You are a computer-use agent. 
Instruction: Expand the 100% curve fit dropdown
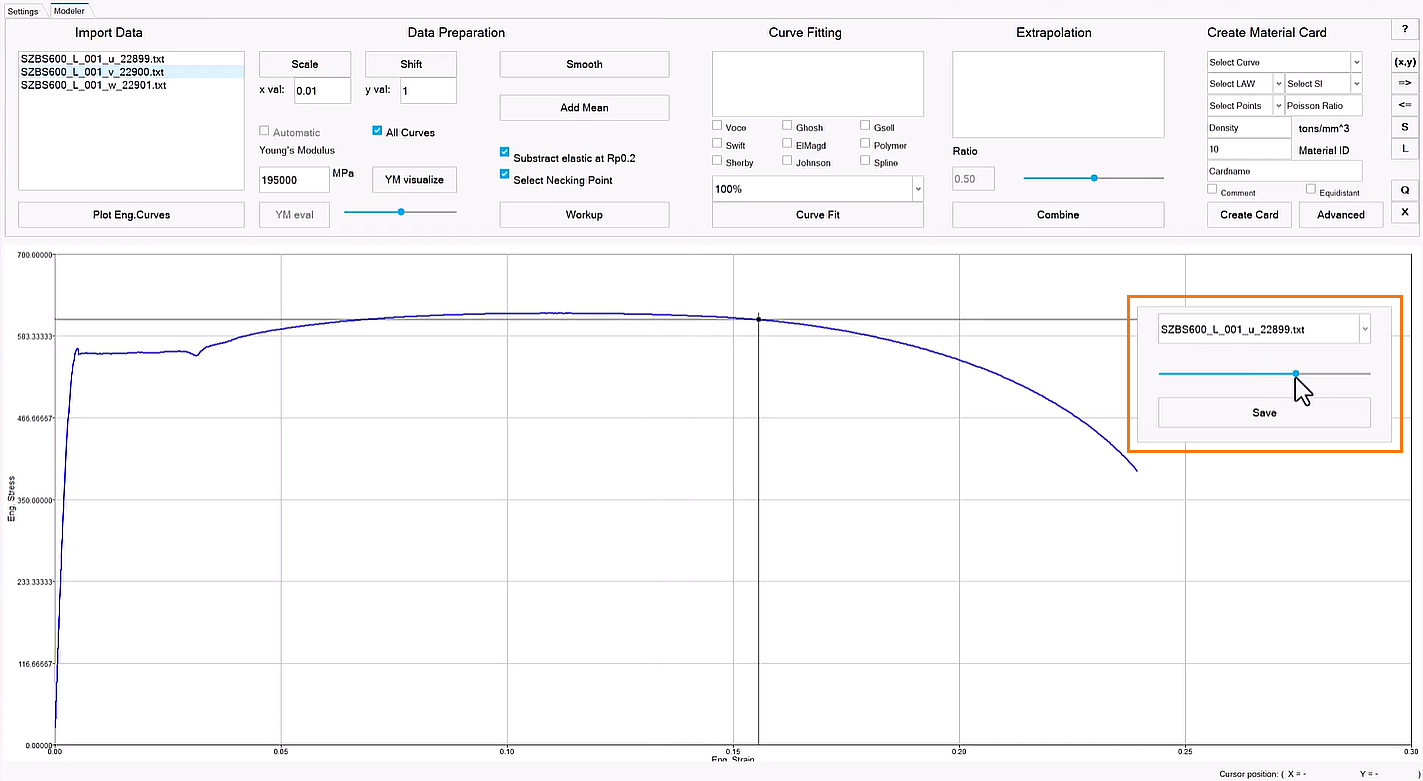tap(917, 188)
